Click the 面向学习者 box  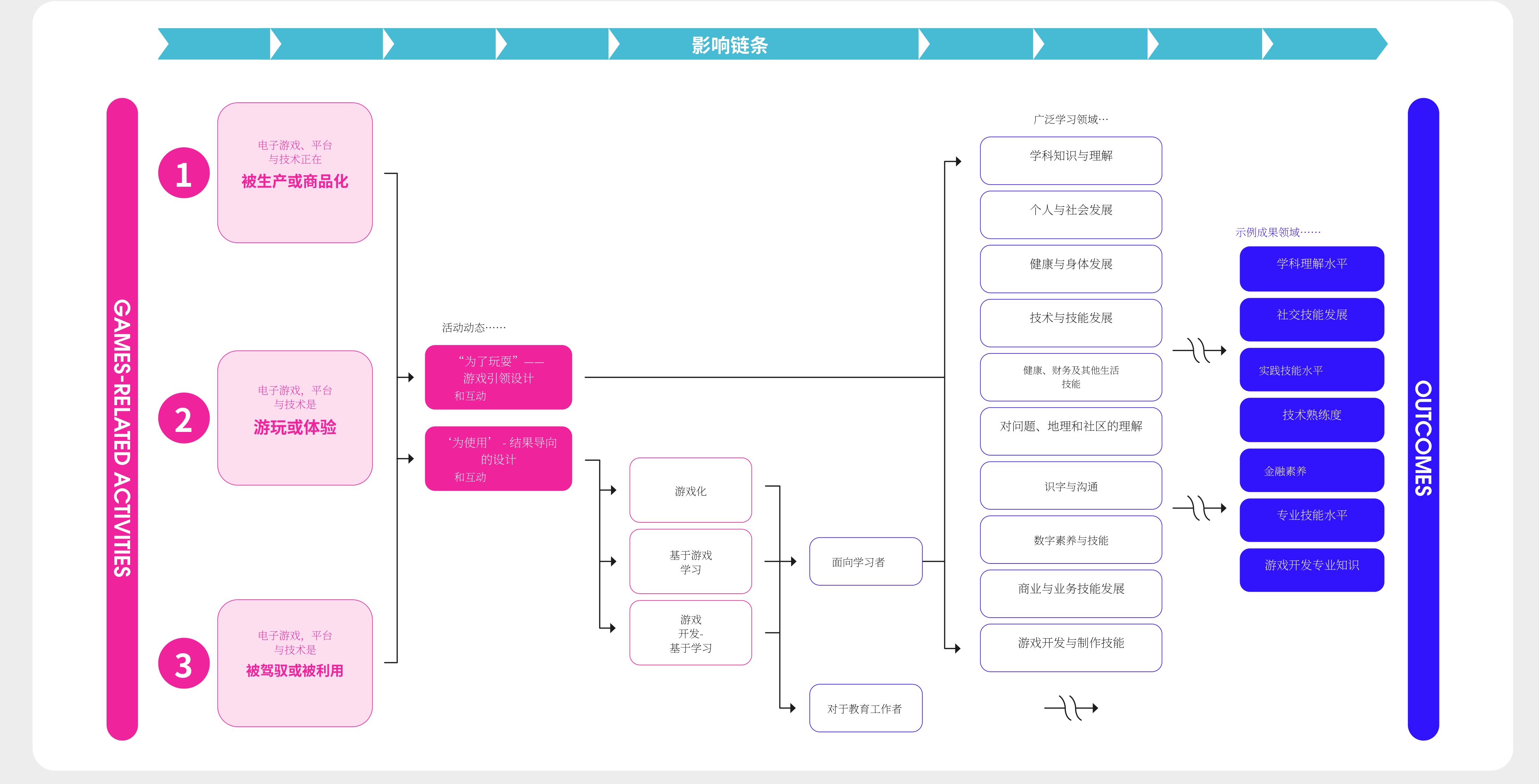point(866,561)
